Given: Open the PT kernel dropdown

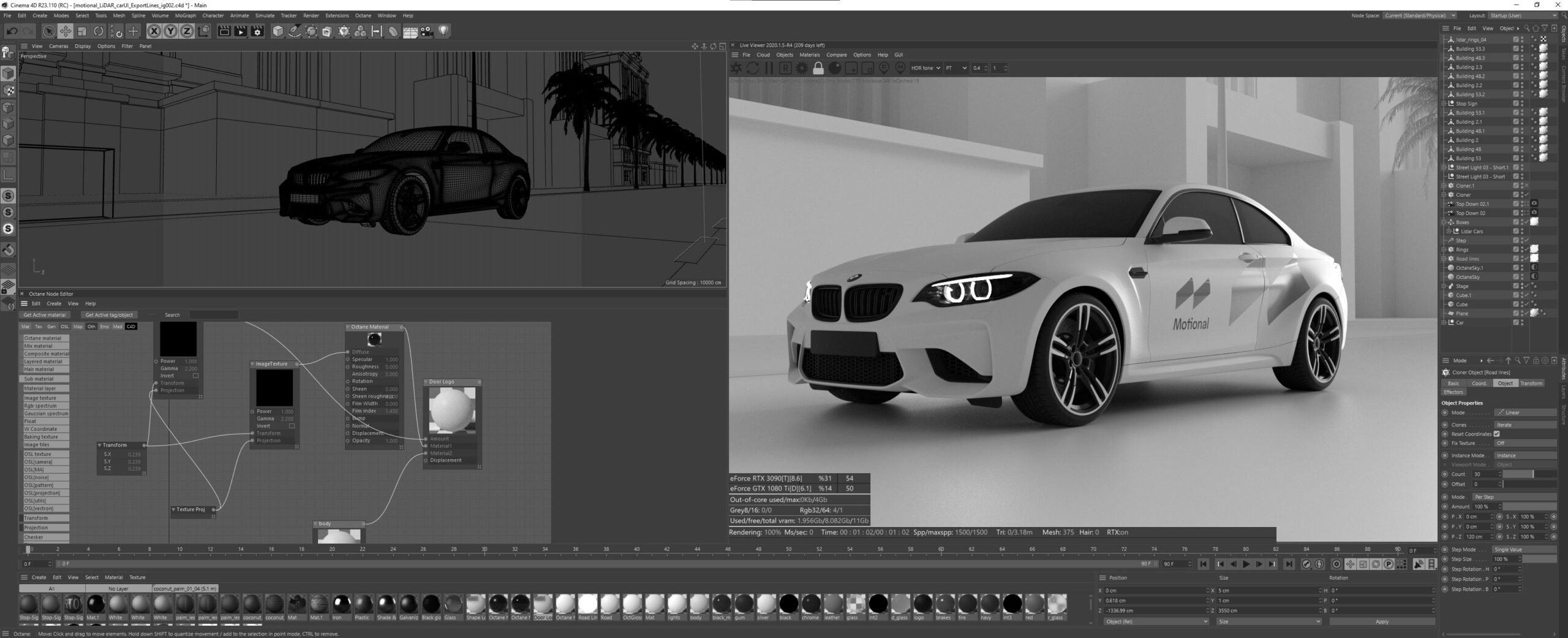Looking at the screenshot, I should point(956,68).
